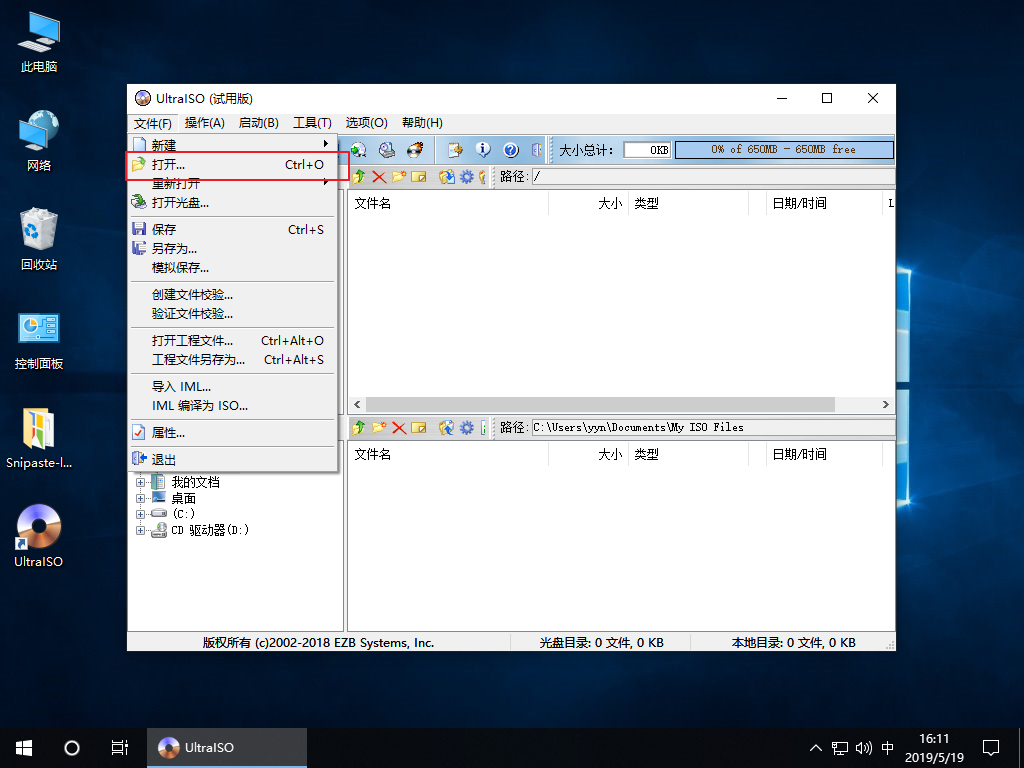This screenshot has height=768, width=1024.
Task: Open the Windows notification center icon
Action: 991,748
